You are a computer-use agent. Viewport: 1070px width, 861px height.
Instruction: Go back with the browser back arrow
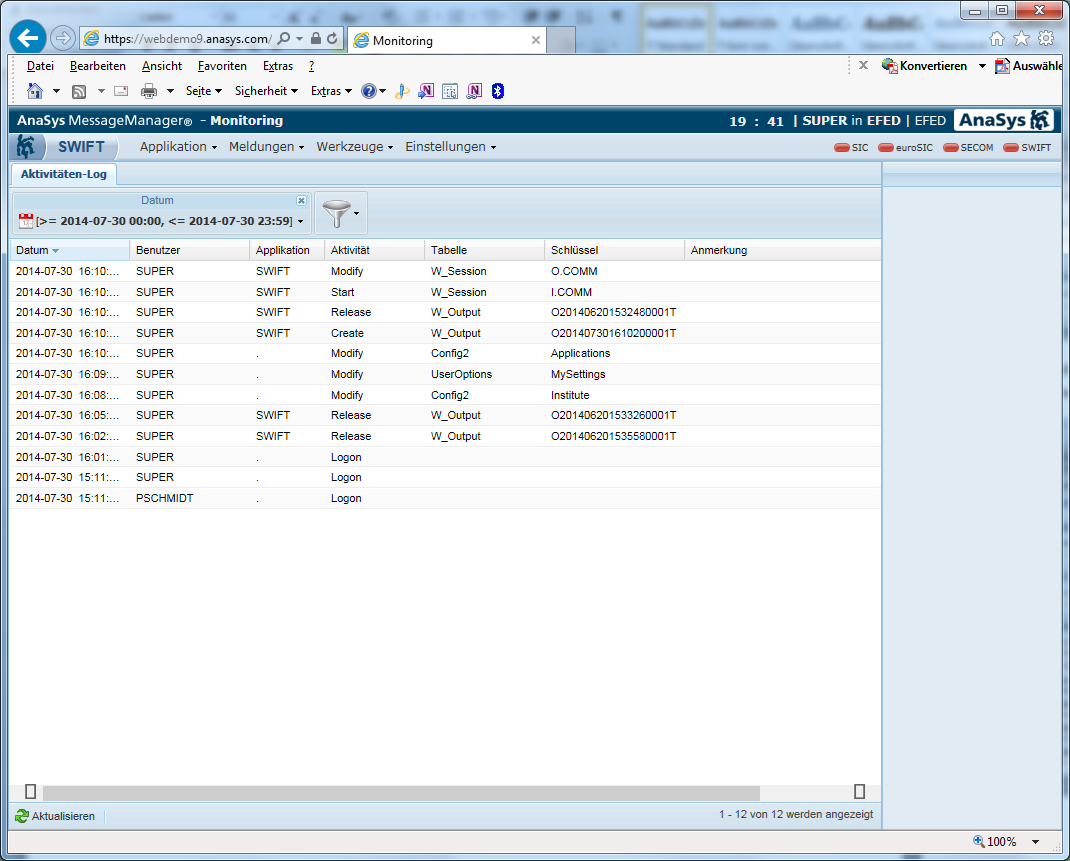(x=28, y=38)
